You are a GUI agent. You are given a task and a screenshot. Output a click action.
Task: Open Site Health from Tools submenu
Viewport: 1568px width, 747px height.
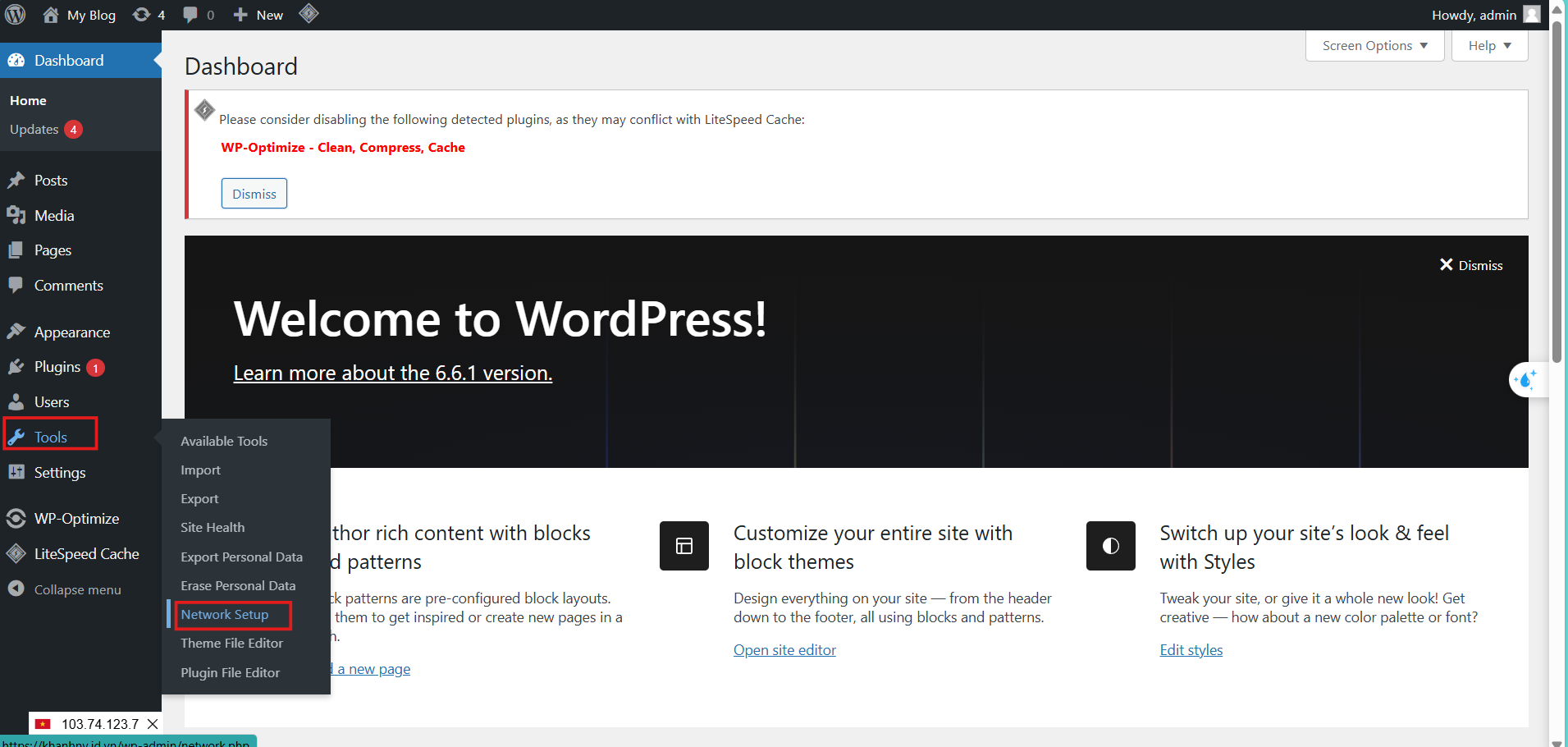coord(213,528)
